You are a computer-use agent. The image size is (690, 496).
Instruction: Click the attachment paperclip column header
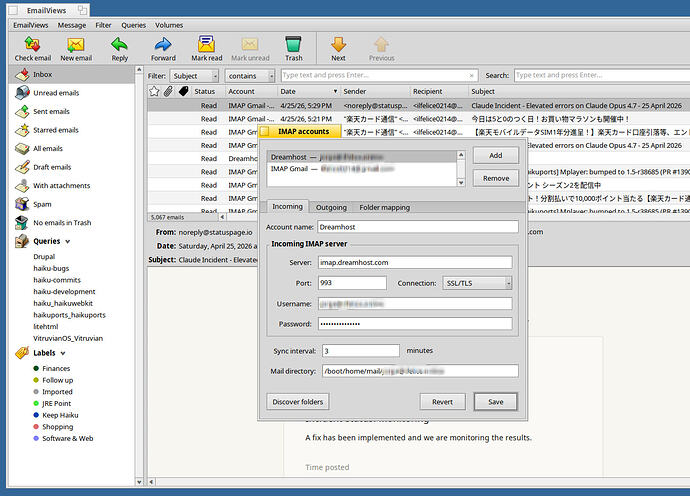168,91
